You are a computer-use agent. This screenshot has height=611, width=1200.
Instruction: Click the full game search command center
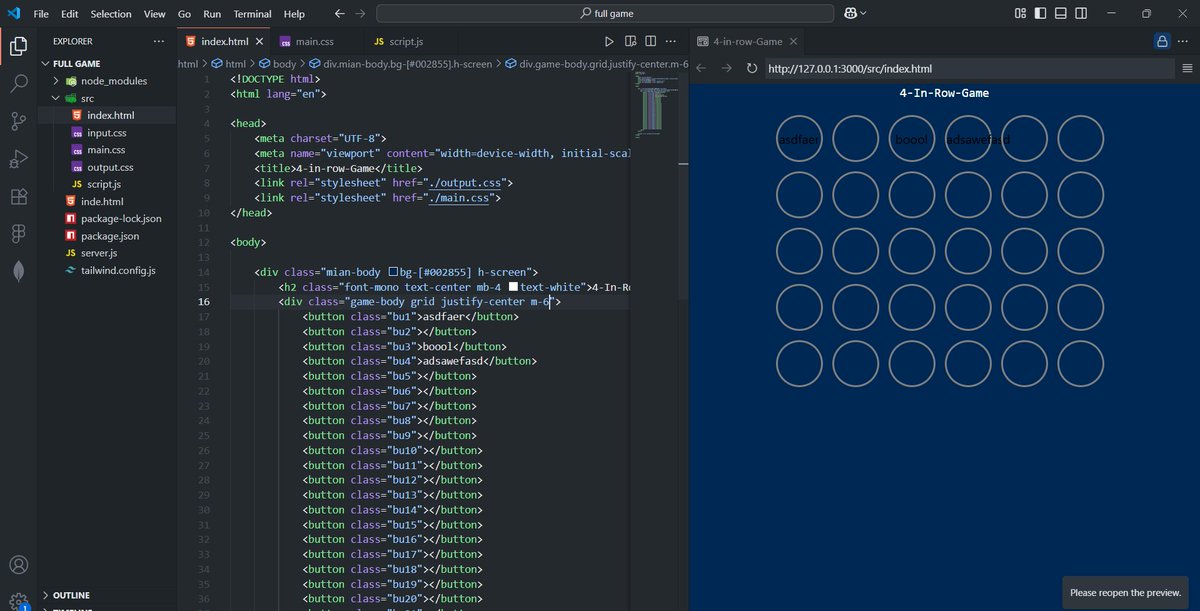click(x=605, y=14)
